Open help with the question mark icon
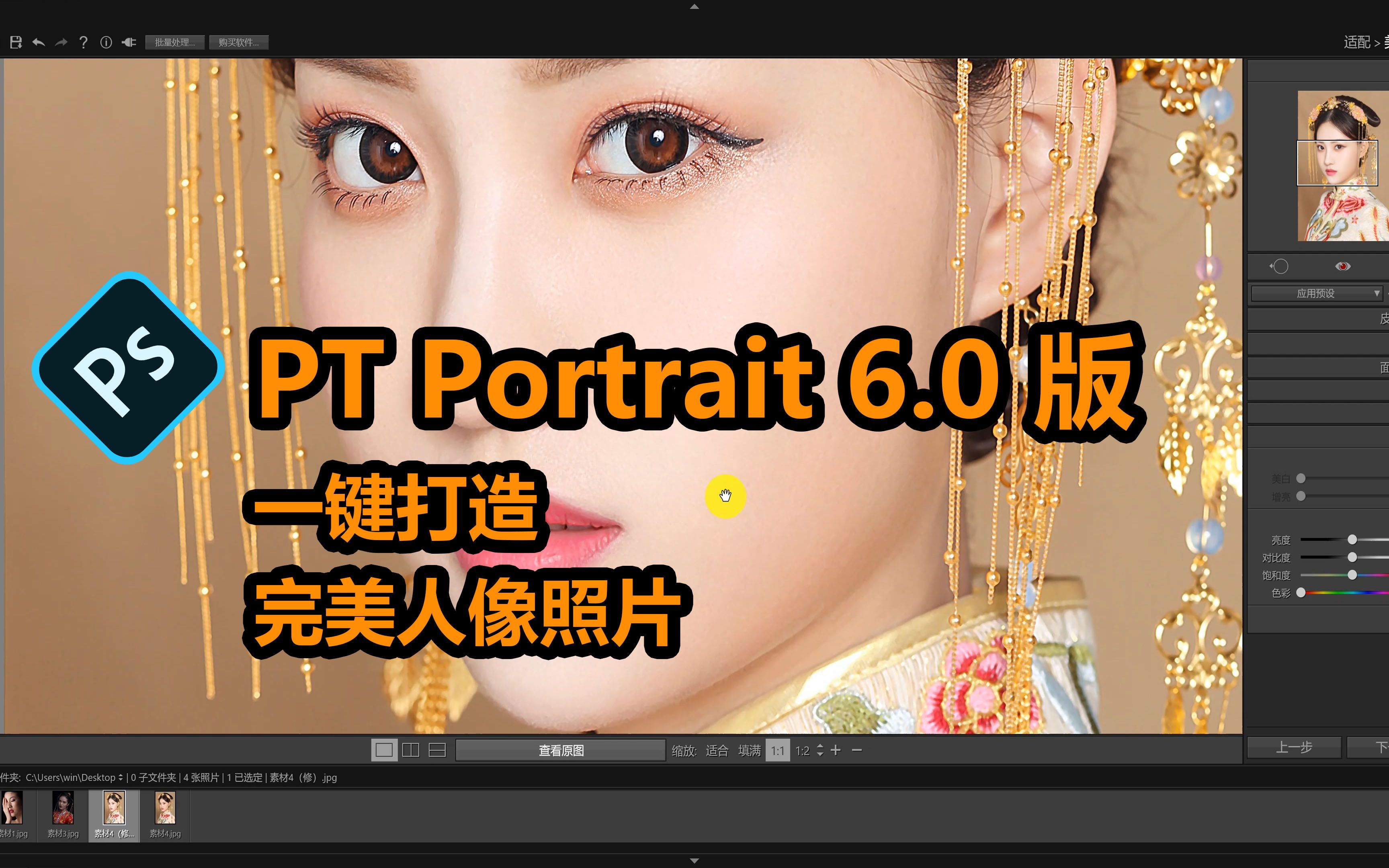The image size is (1389, 868). [x=83, y=42]
